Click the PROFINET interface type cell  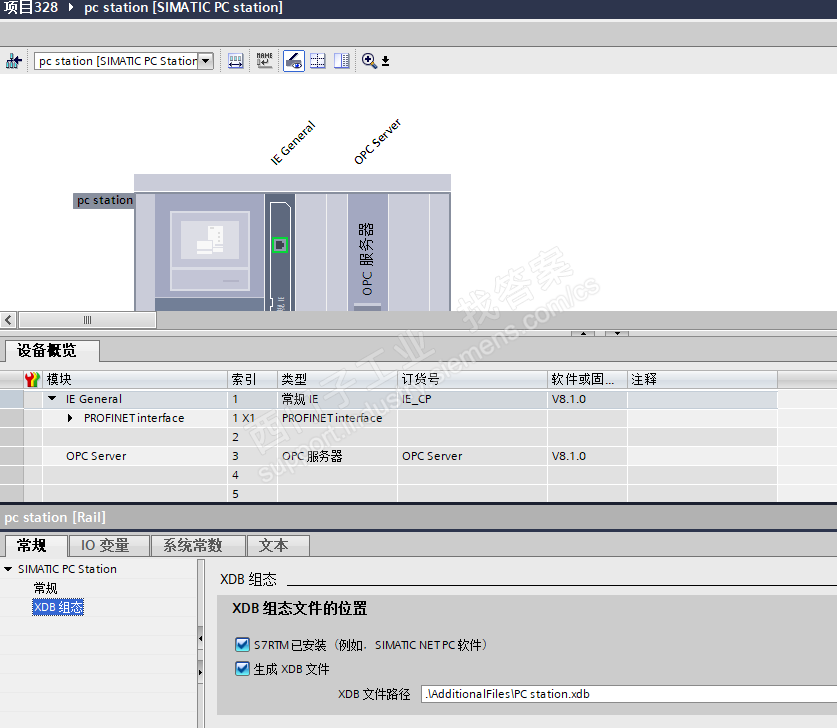337,418
